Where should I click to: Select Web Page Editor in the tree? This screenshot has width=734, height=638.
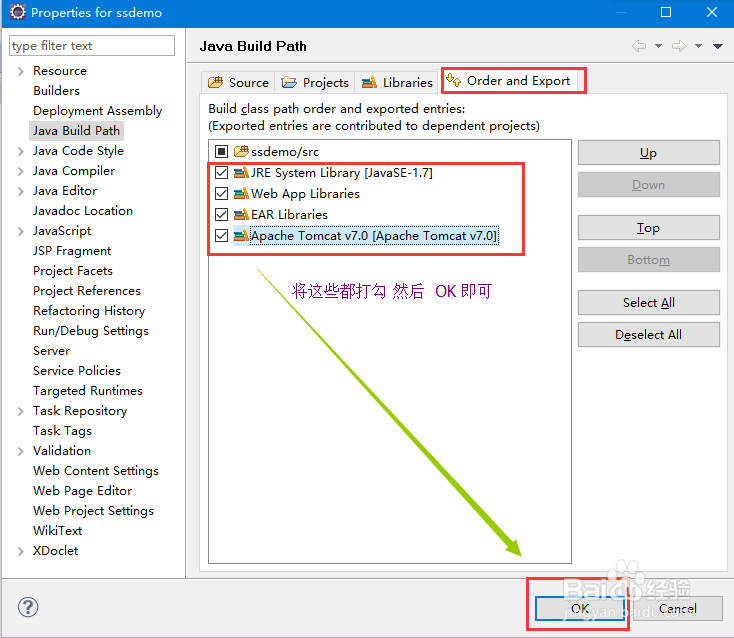coord(82,491)
